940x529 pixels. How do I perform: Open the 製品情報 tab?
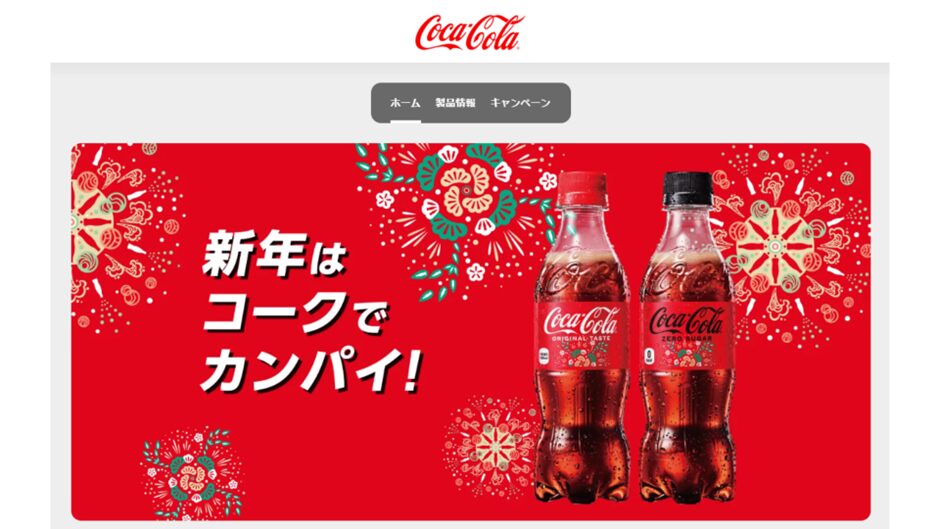(x=456, y=103)
